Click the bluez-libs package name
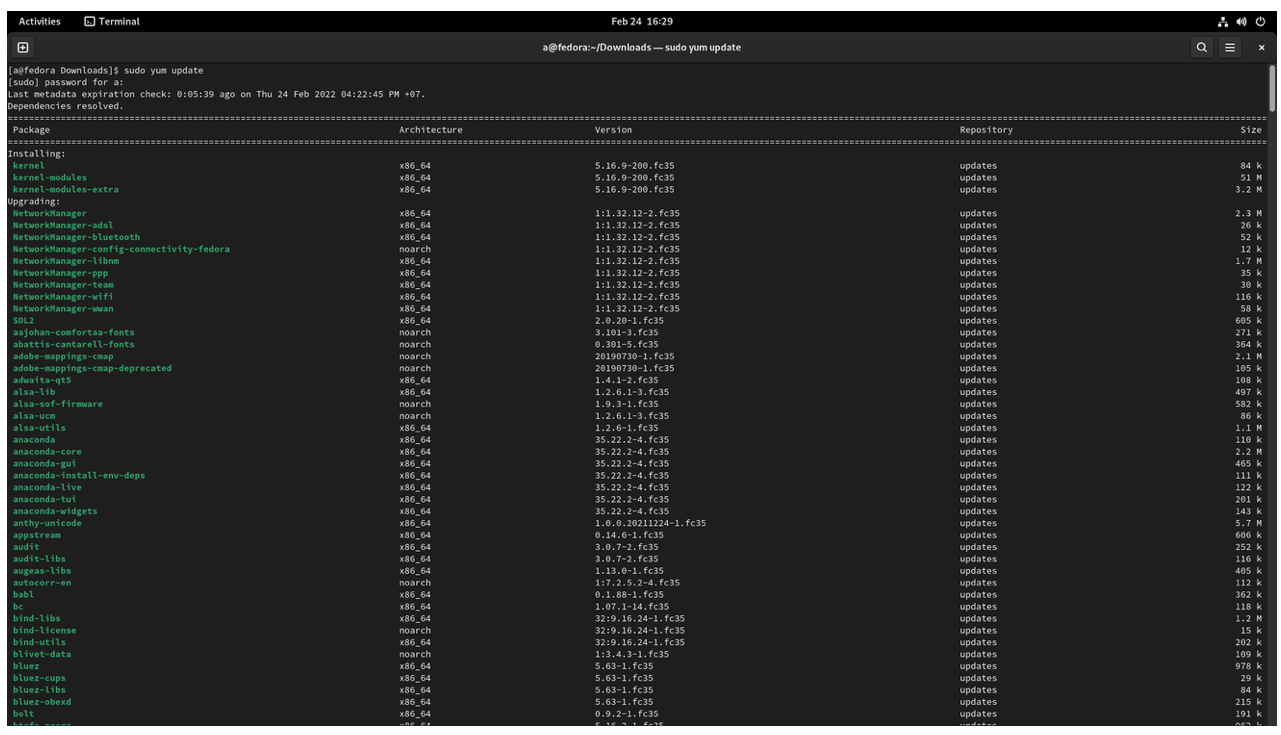The image size is (1281, 735). 39,690
